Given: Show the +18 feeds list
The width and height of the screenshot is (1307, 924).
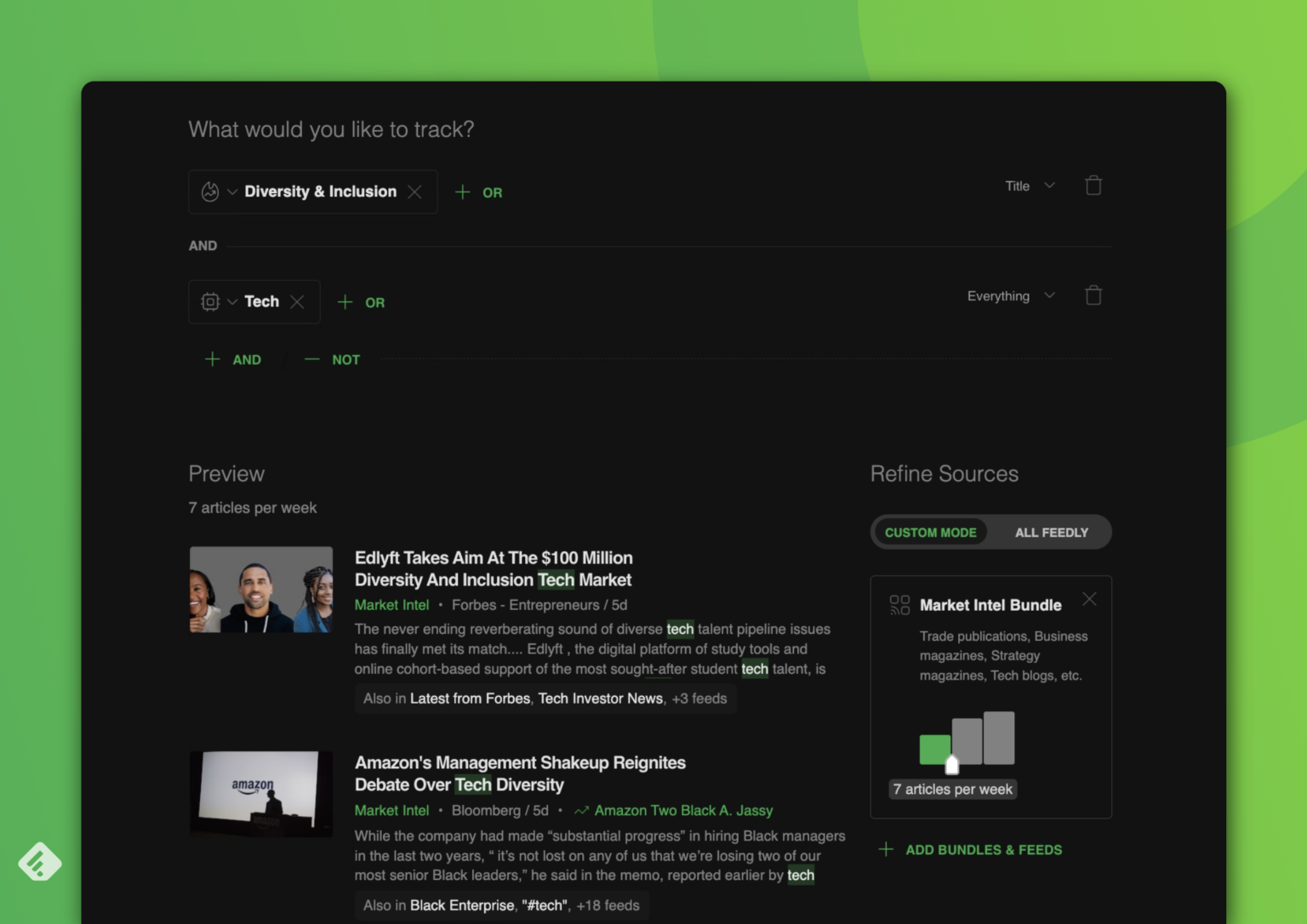Looking at the screenshot, I should 608,905.
